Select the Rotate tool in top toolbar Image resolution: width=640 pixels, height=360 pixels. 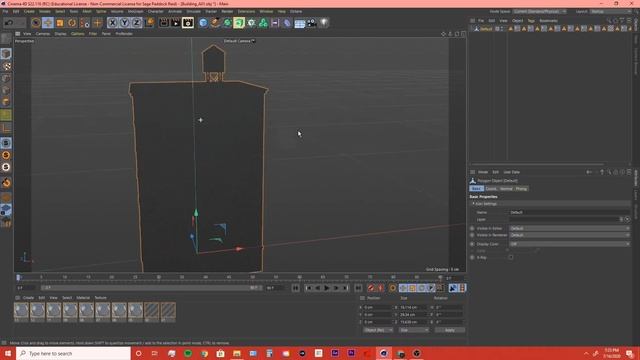point(72,23)
